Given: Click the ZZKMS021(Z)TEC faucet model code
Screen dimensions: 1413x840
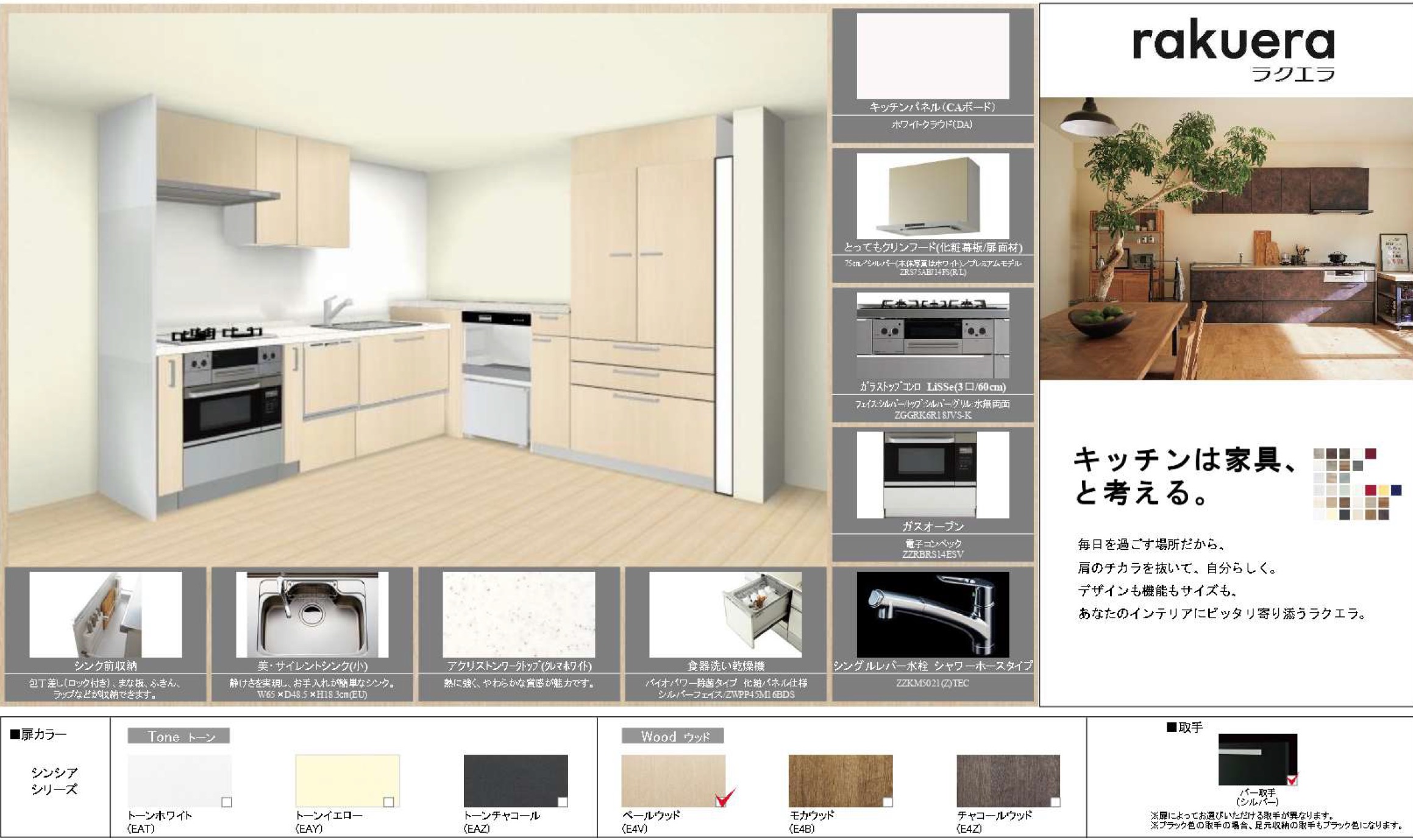Looking at the screenshot, I should click(933, 683).
